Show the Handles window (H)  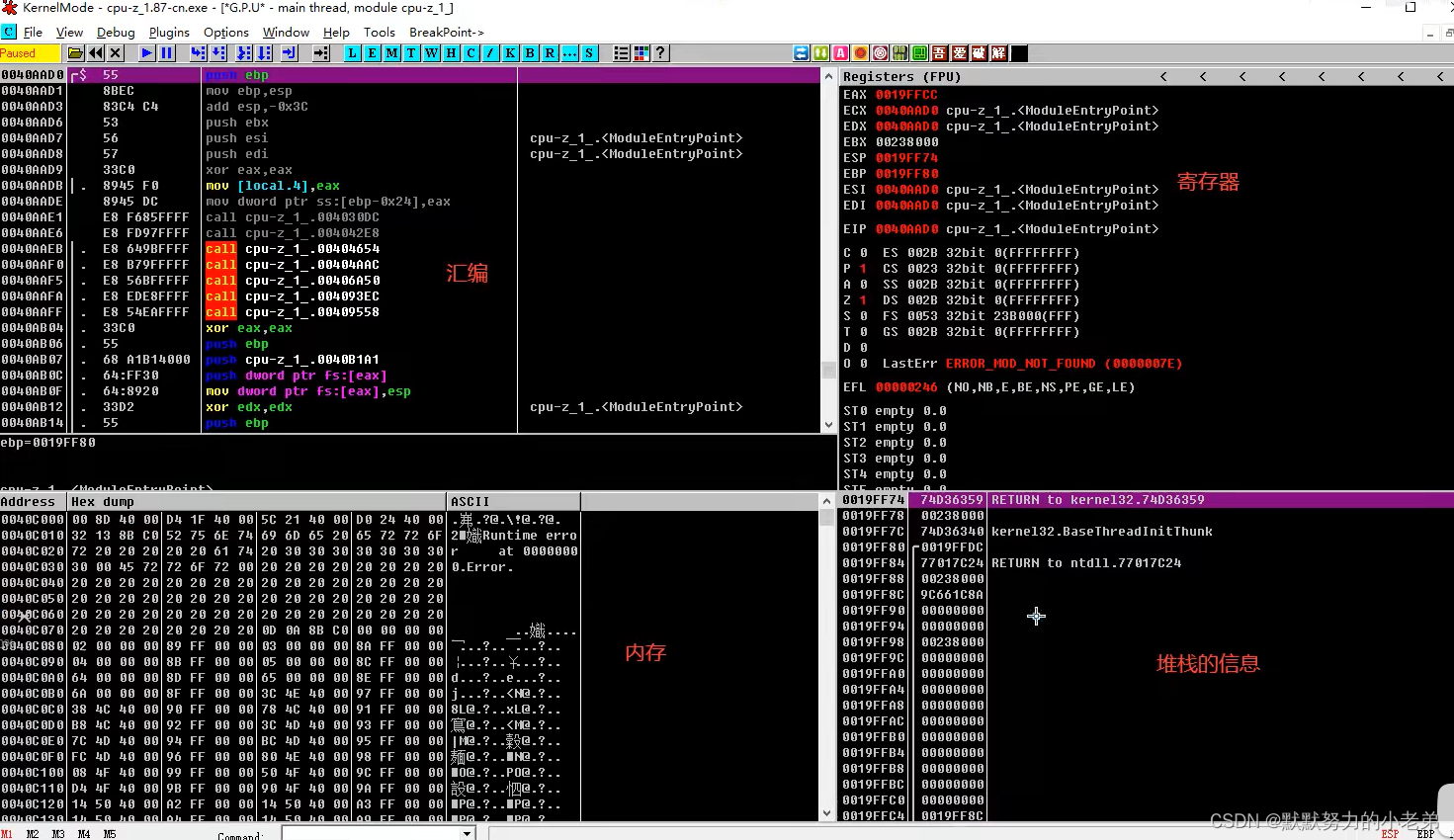[x=452, y=53]
